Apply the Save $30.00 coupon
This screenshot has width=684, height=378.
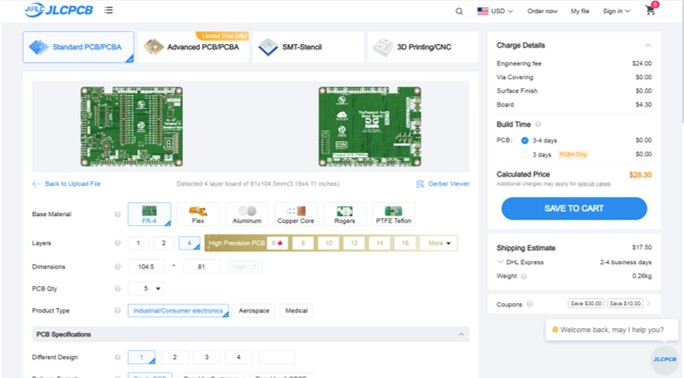586,303
